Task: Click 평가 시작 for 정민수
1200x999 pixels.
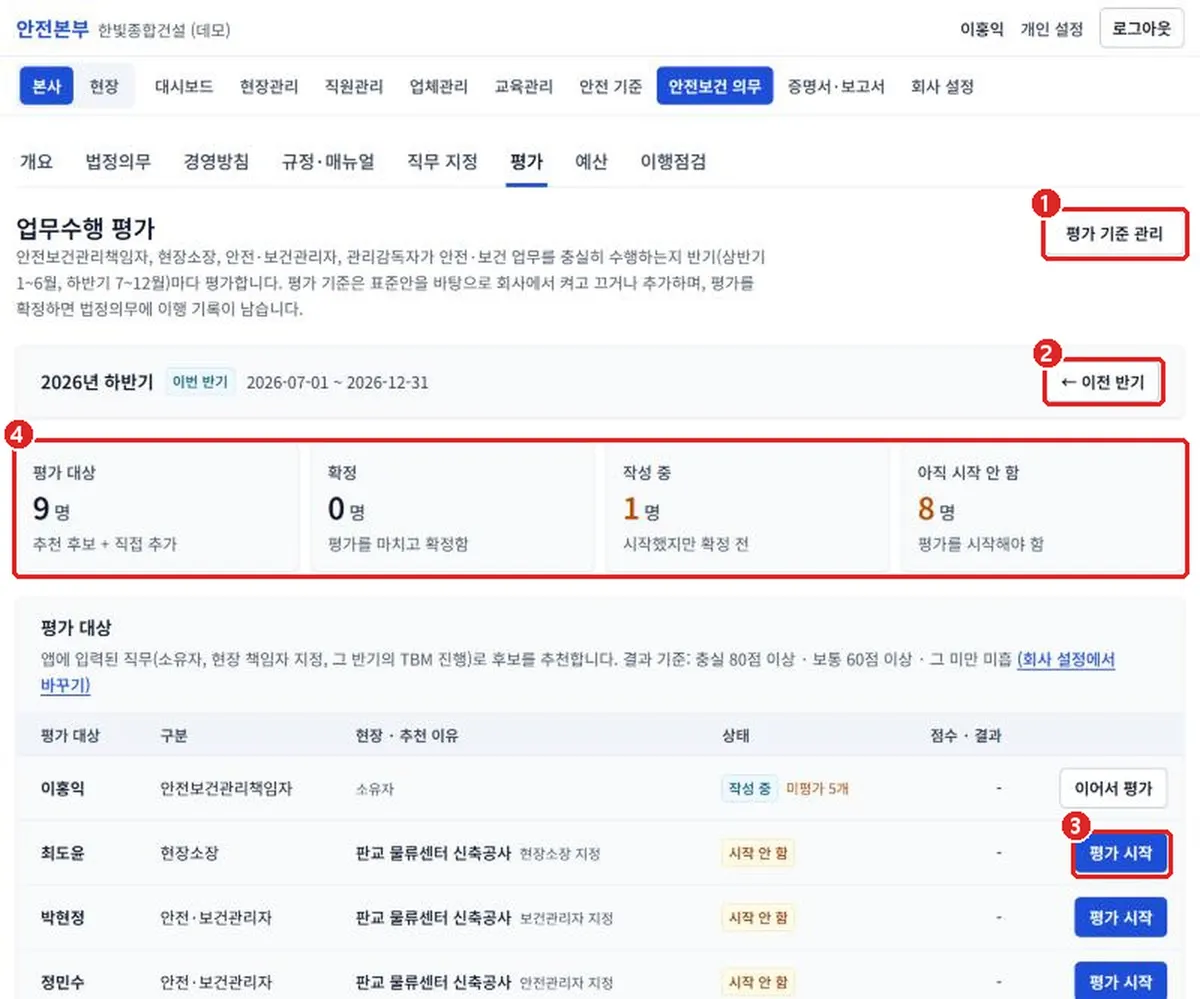Action: click(1120, 981)
